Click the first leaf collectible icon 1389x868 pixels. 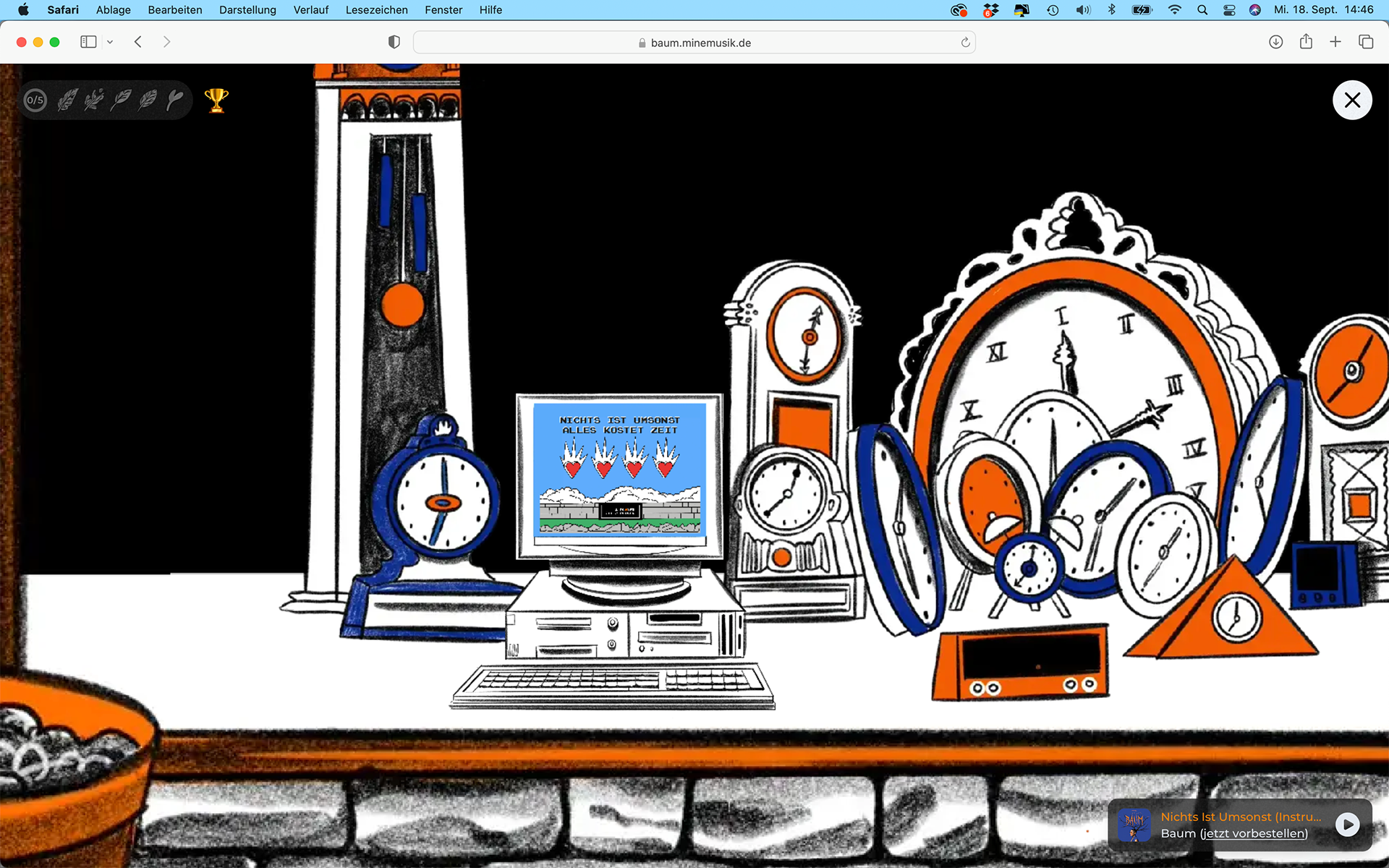click(67, 100)
